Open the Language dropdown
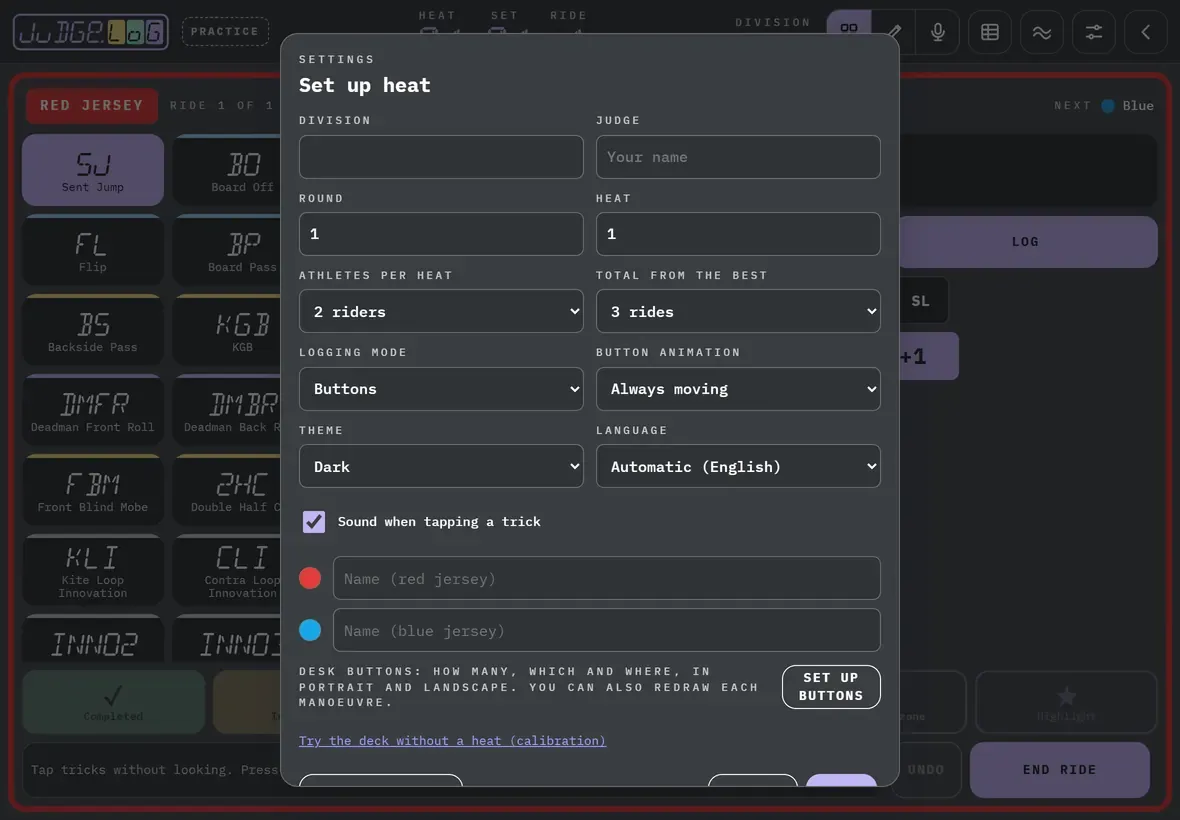This screenshot has height=820, width=1180. (738, 466)
